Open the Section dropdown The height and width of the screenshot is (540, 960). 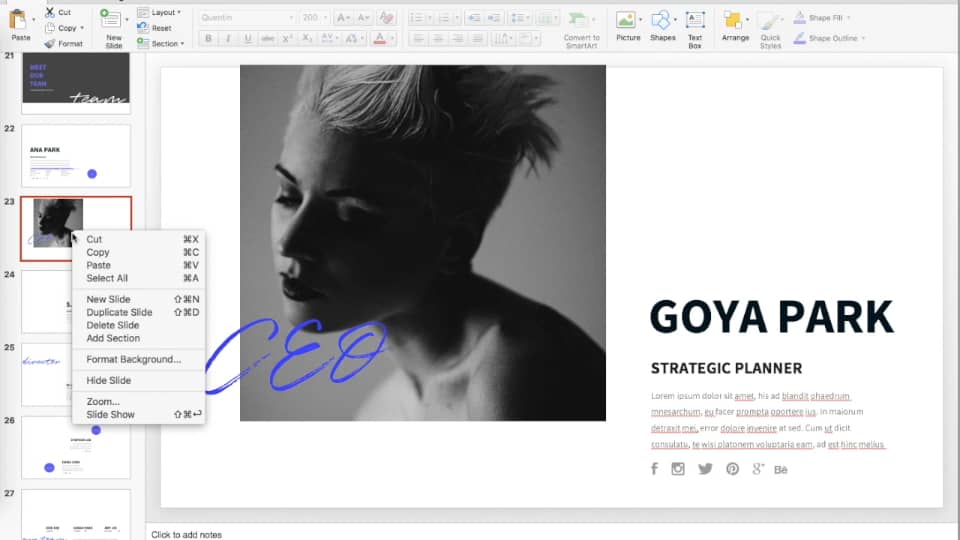(x=160, y=43)
